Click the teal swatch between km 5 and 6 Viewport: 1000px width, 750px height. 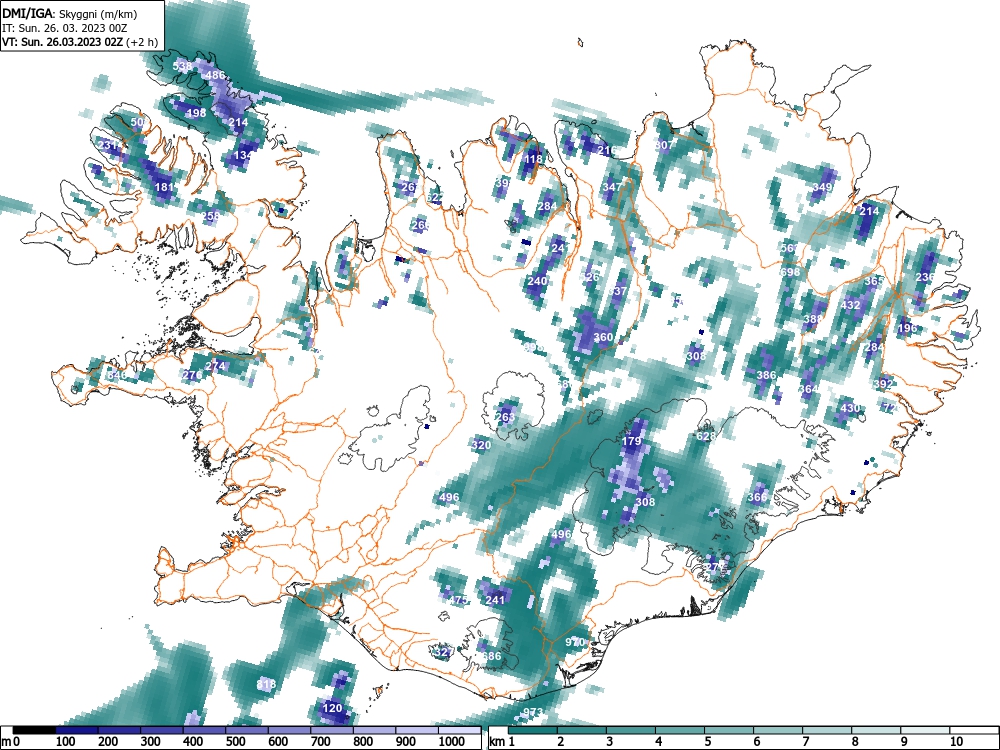730,730
